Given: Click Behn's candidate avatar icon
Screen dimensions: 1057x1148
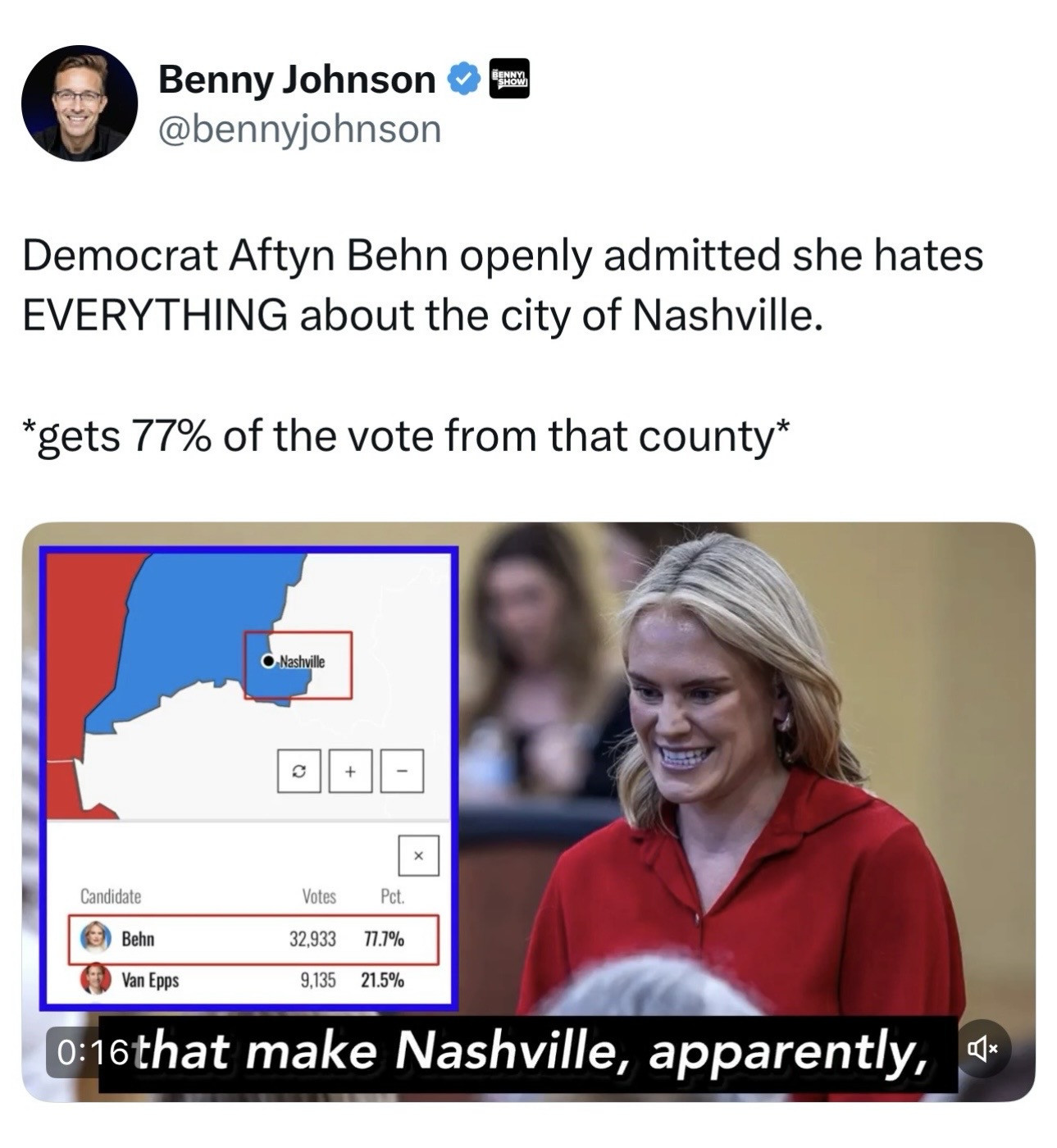Looking at the screenshot, I should click(x=95, y=937).
